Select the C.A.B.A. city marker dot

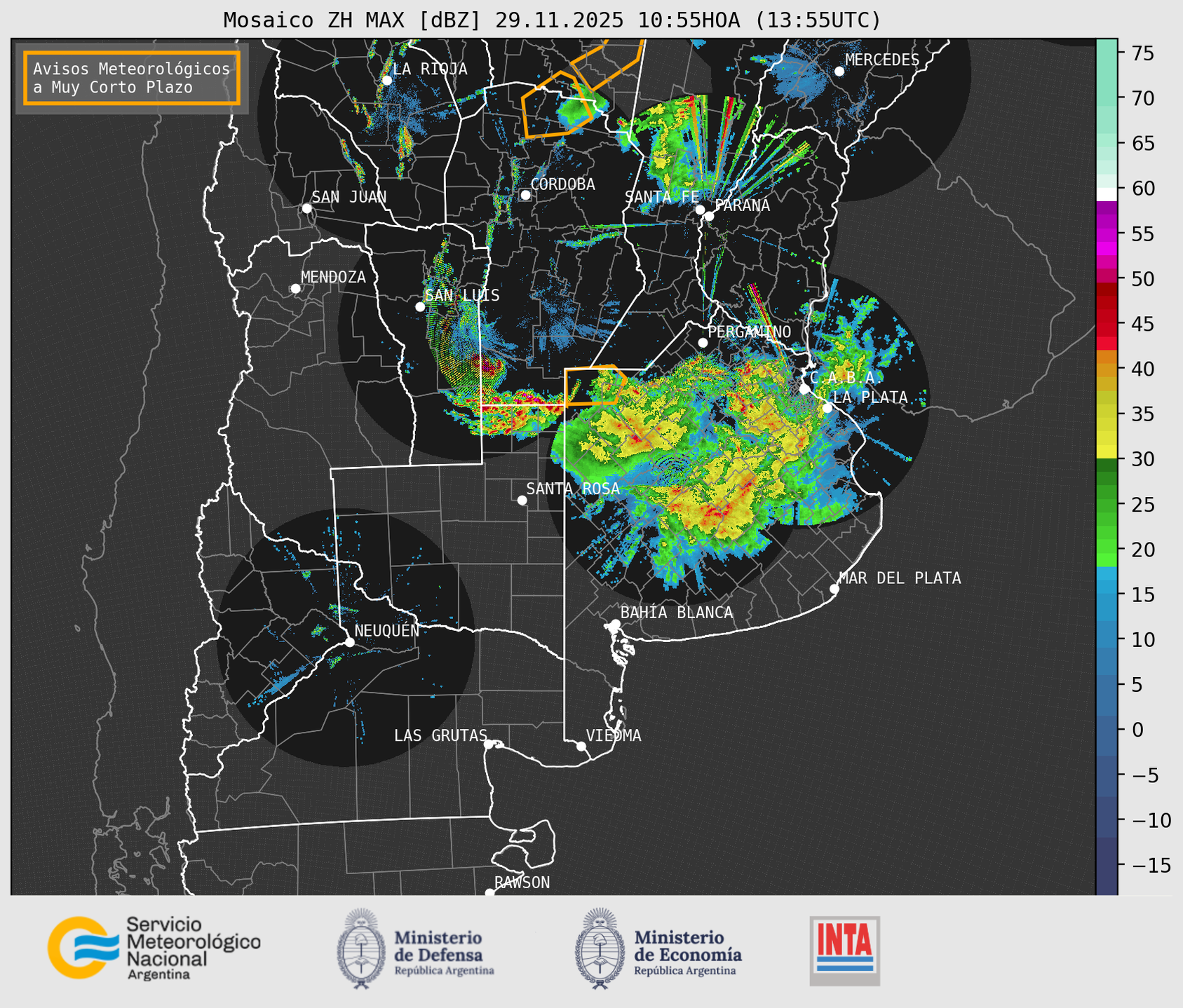[804, 388]
